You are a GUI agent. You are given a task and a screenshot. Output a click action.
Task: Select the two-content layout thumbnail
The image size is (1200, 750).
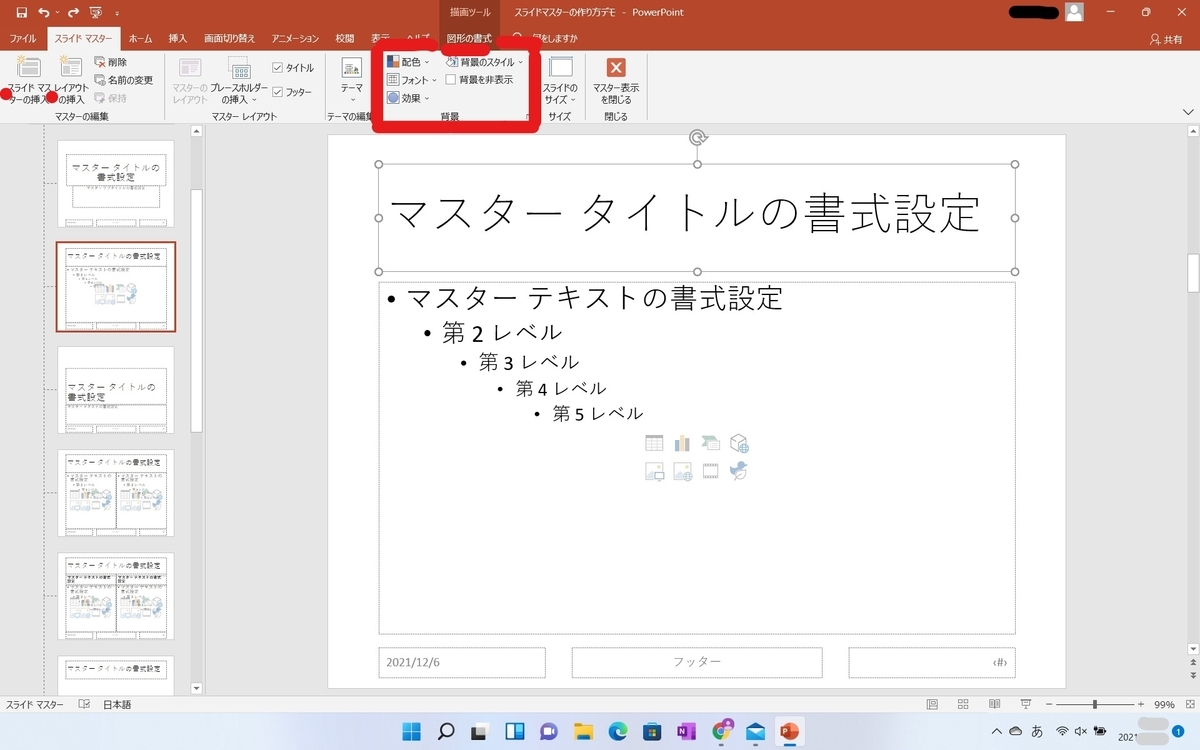pos(115,493)
